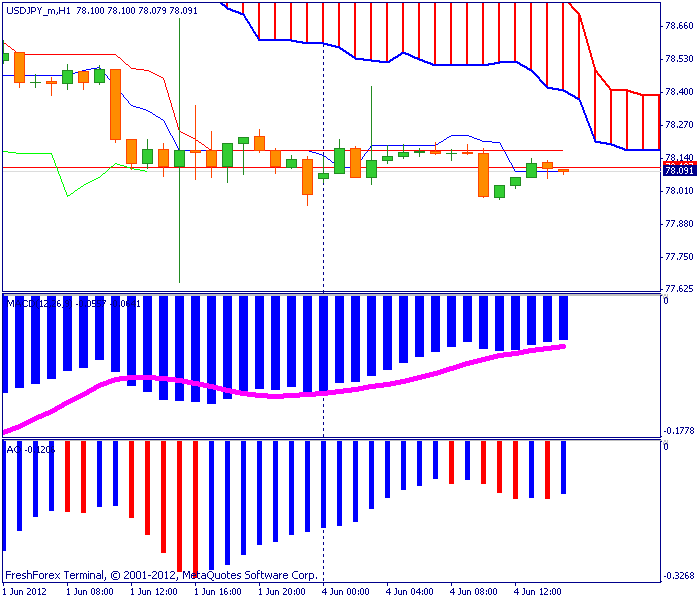The image size is (700, 600).
Task: Click the 1 Jun 12:00 time label
Action: pyautogui.click(x=154, y=592)
